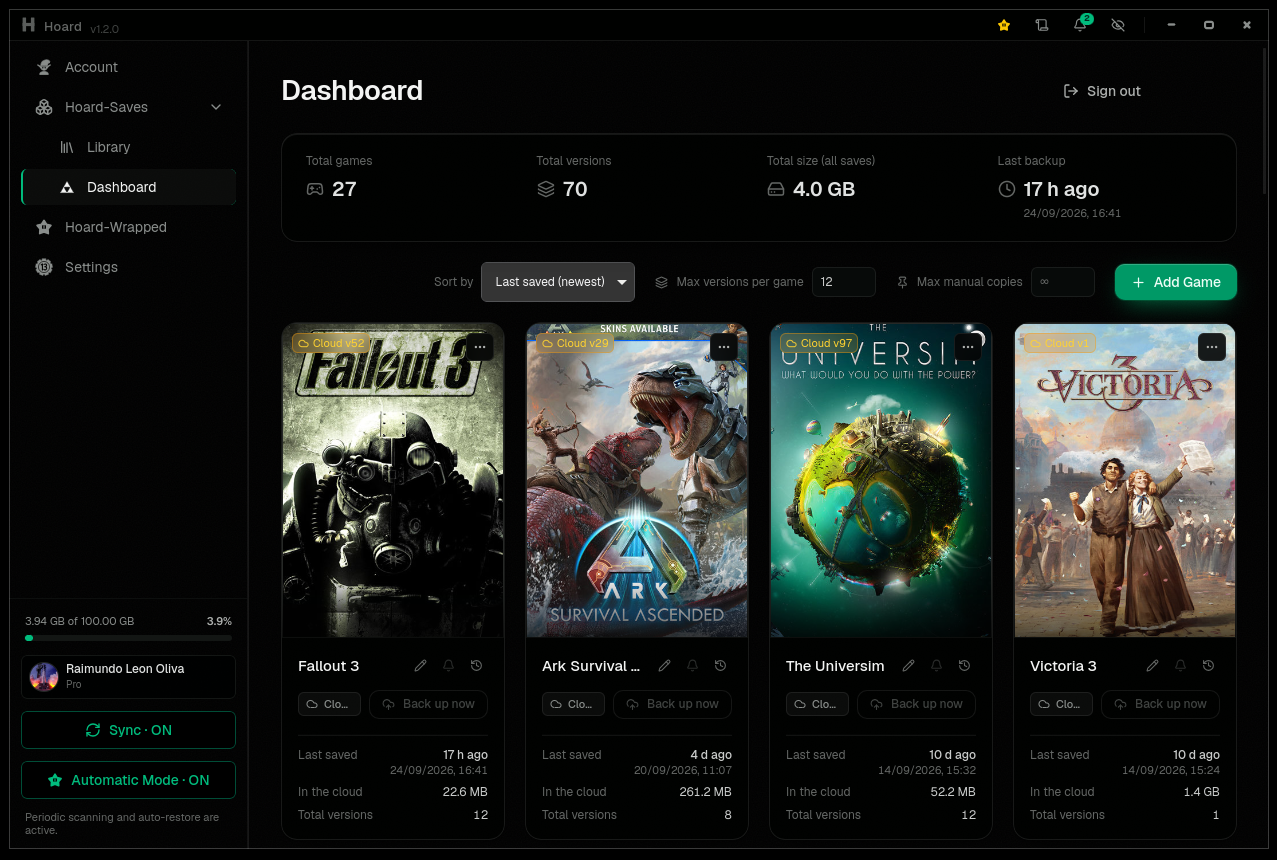The image size is (1277, 860).
Task: Open the crop/window icon in title bar
Action: 1042,25
